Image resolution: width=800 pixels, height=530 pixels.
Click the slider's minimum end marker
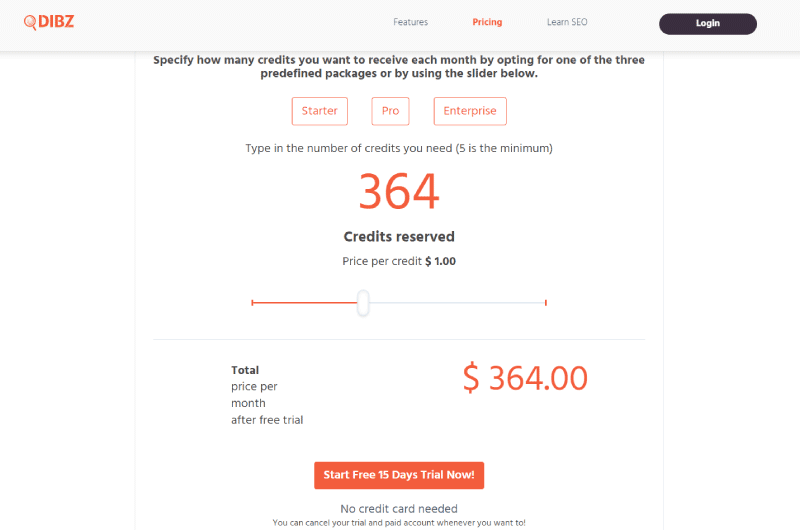coord(252,302)
